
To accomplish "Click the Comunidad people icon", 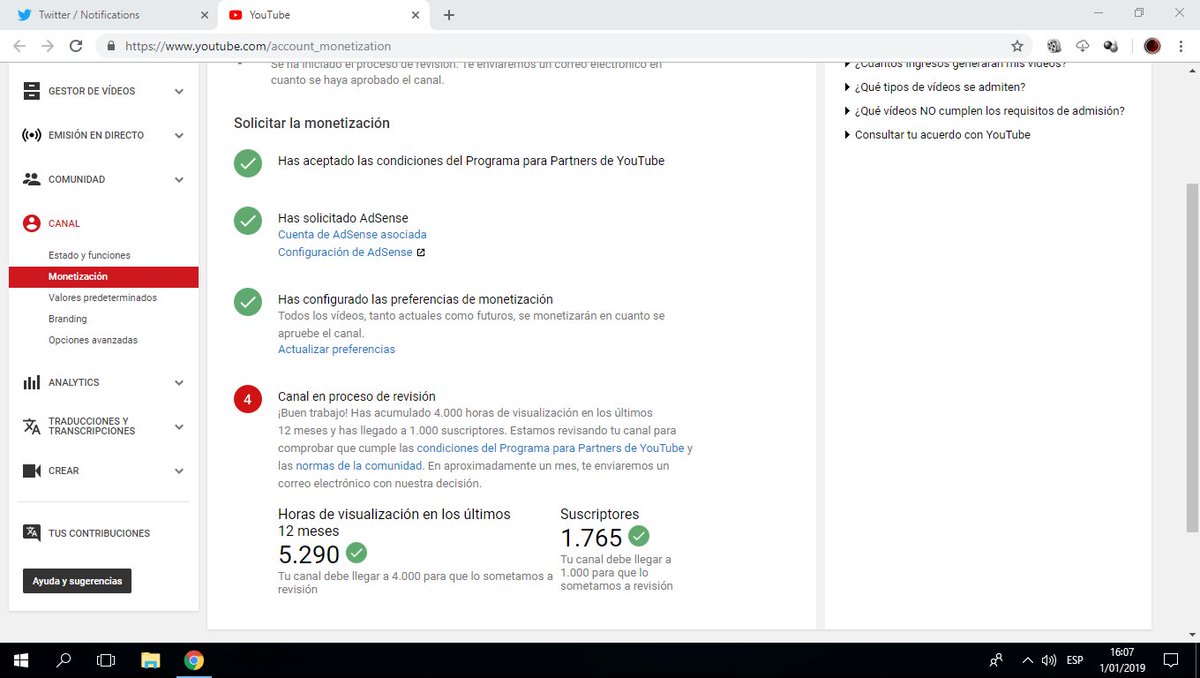I will click(x=32, y=179).
